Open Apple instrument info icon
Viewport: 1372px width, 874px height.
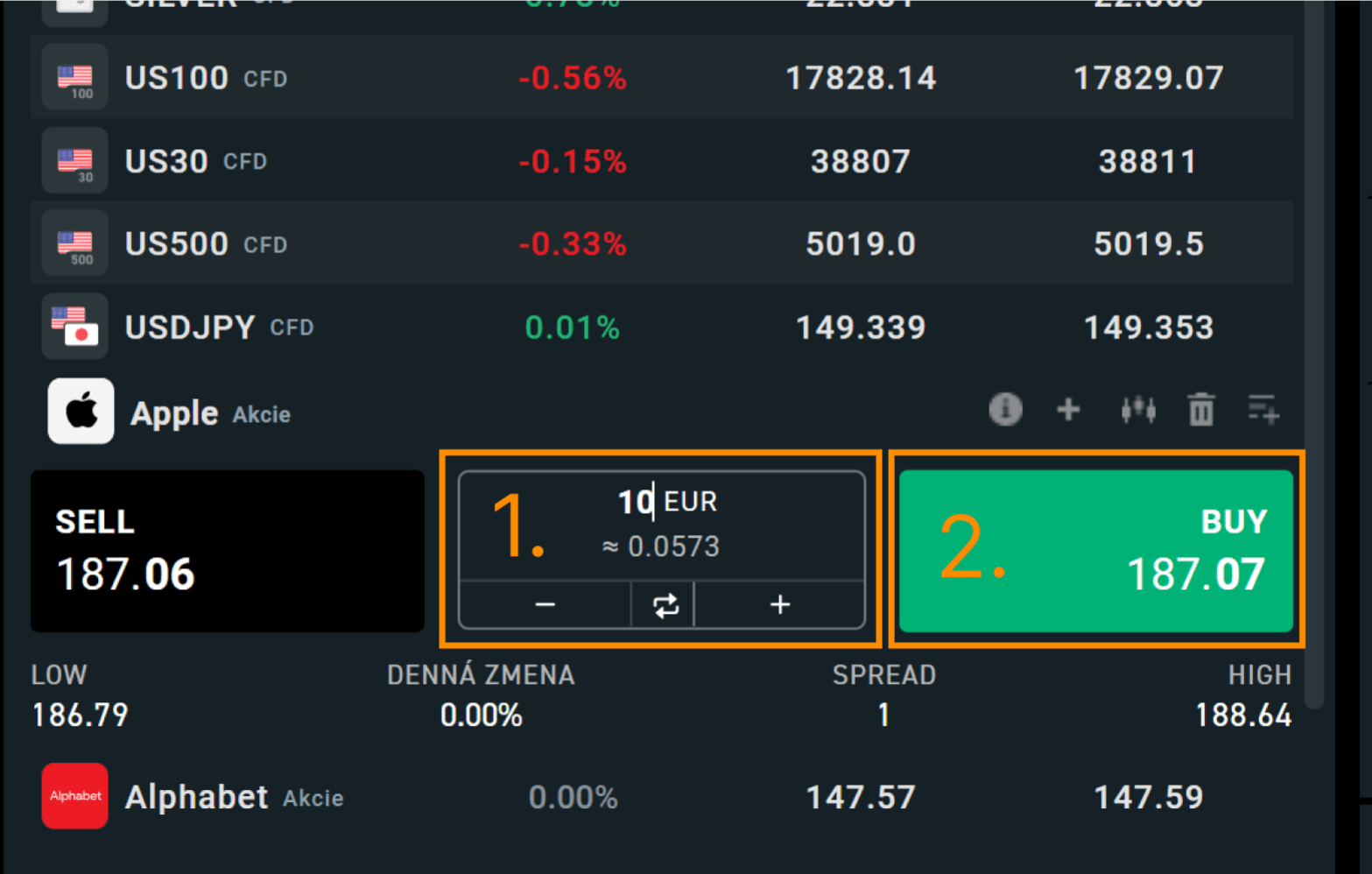[x=1005, y=409]
